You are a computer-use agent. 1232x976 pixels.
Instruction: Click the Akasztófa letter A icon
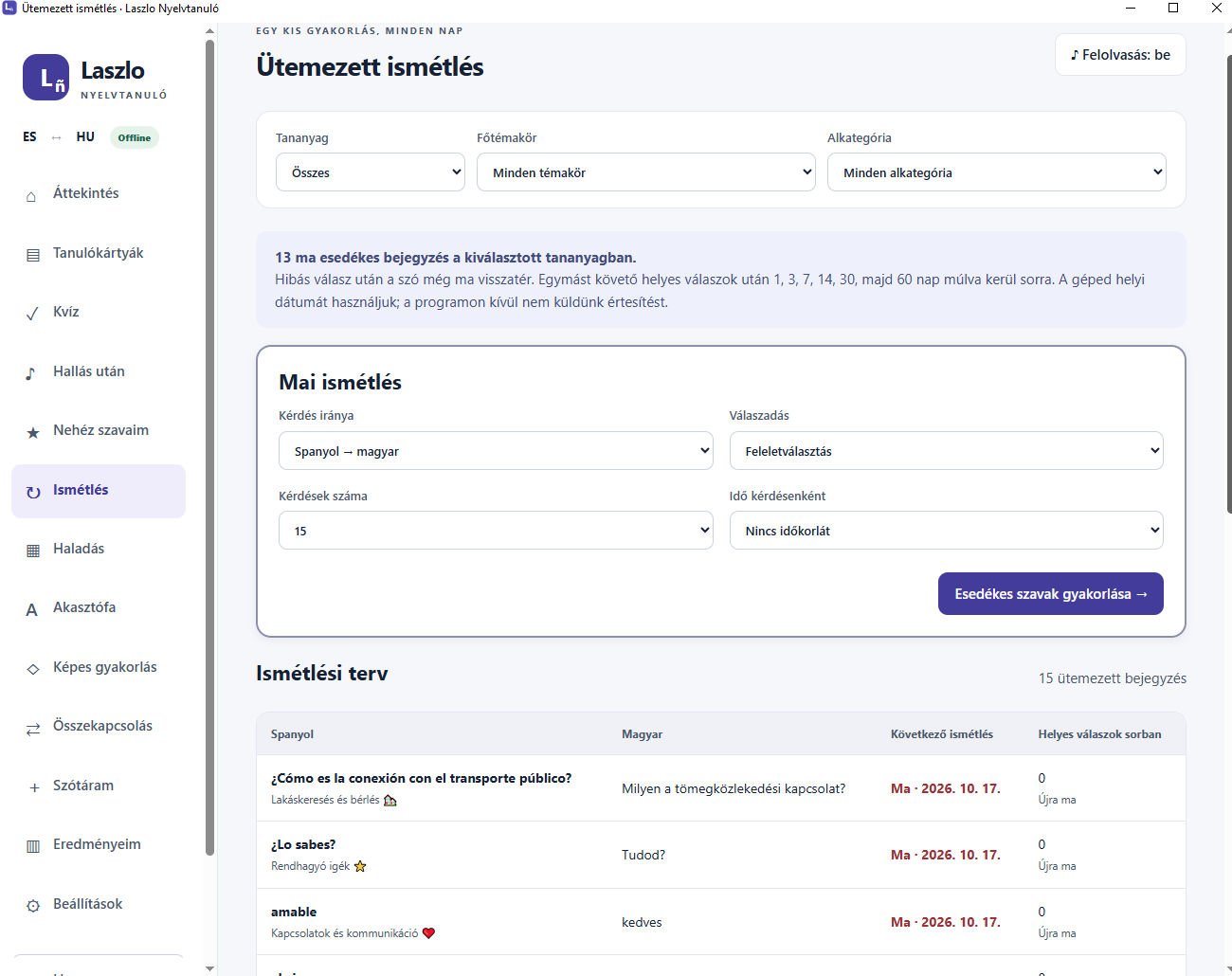pos(32,609)
